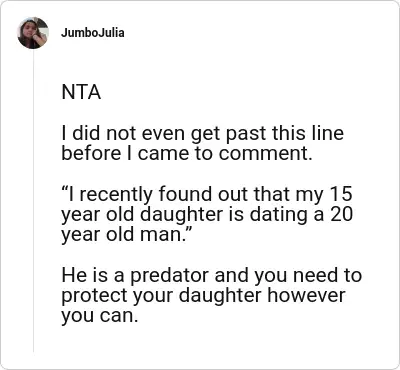Click the quoted line starting "I recently found out"
Image resolution: width=400 pixels, height=370 pixels.
click(207, 195)
